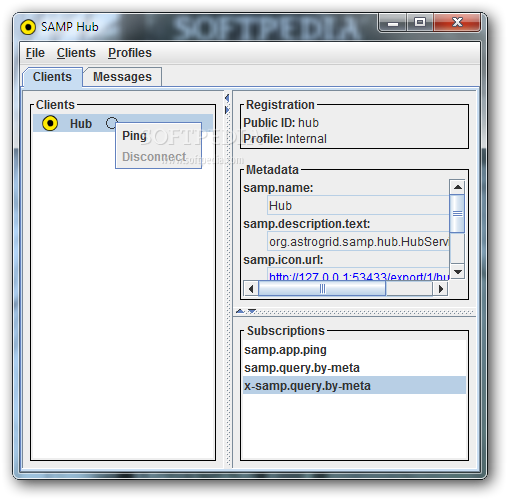
Task: Collapse left pane with split arrow
Action: pos(227,98)
